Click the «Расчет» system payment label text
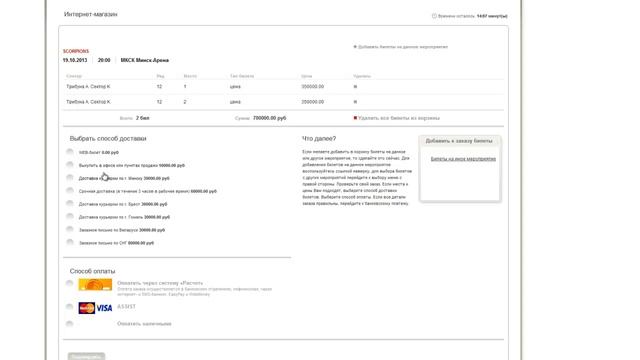The height and width of the screenshot is (360, 640). pyautogui.click(x=160, y=283)
